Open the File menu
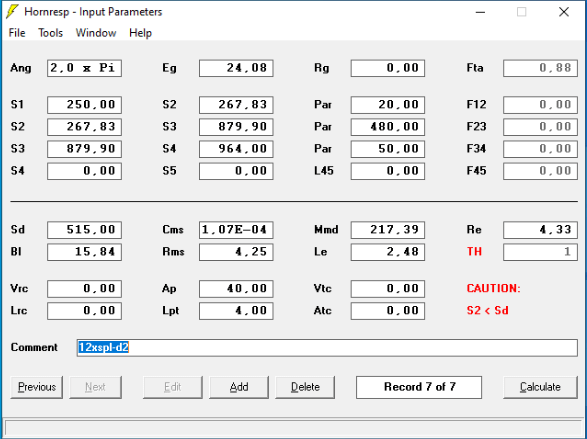 pos(17,33)
